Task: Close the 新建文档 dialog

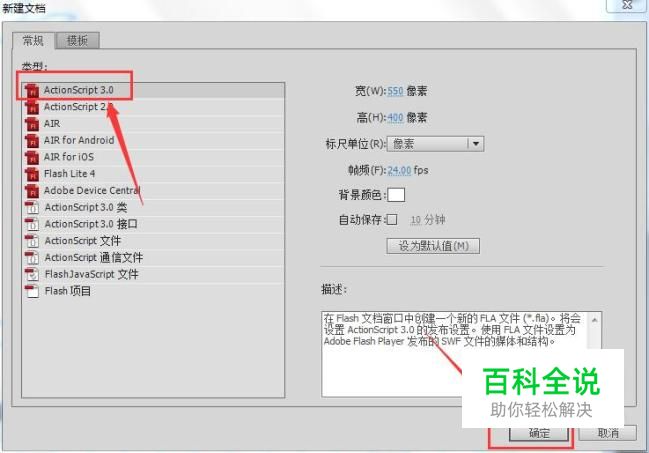Action: click(x=627, y=5)
